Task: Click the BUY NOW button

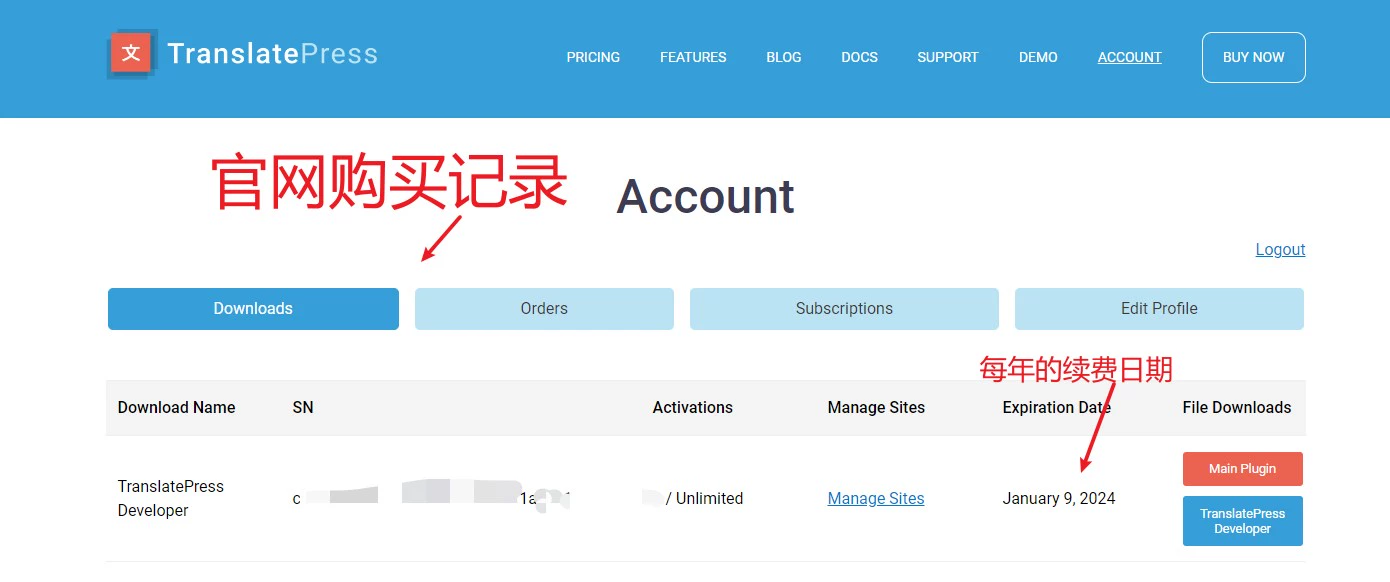Action: point(1254,57)
